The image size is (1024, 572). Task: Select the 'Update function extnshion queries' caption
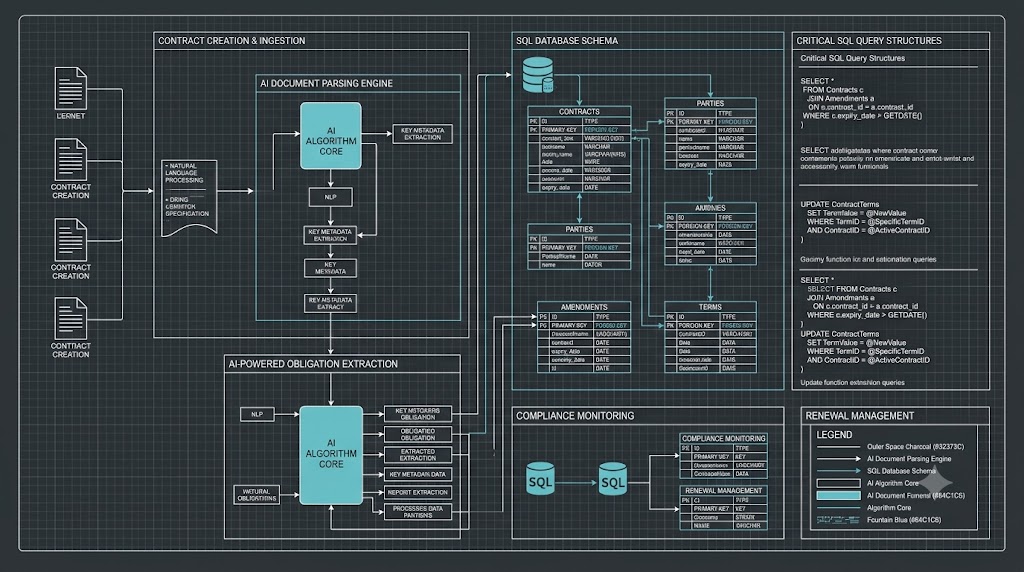click(x=852, y=383)
